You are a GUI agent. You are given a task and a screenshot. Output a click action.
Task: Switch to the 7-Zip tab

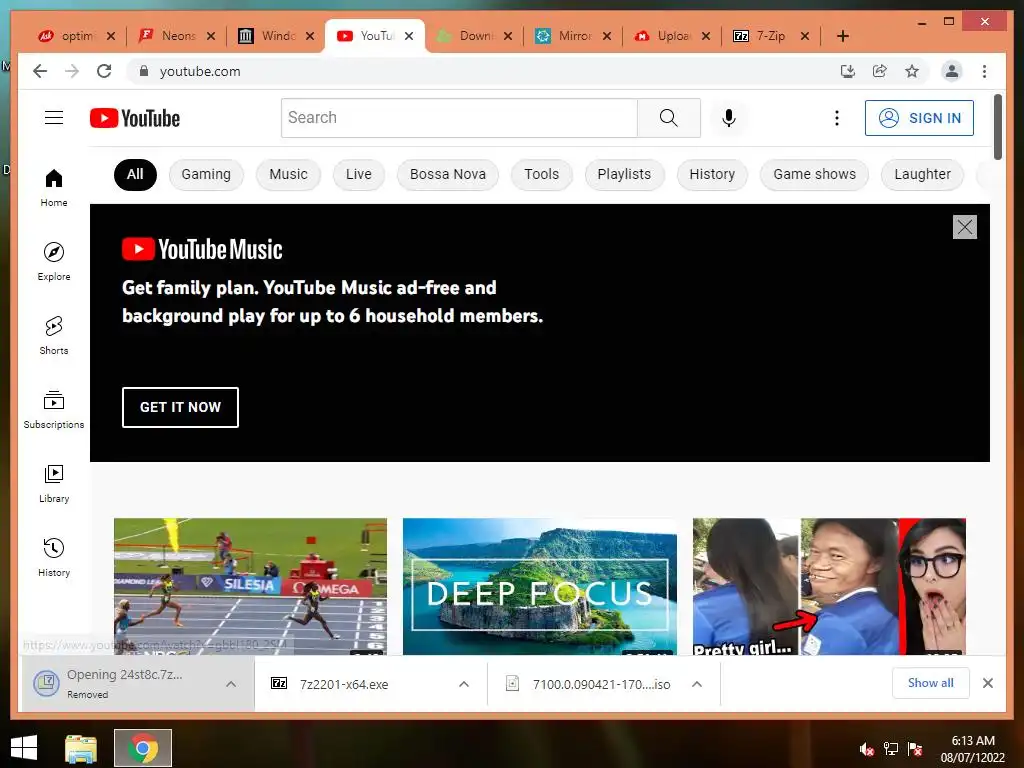pos(771,36)
